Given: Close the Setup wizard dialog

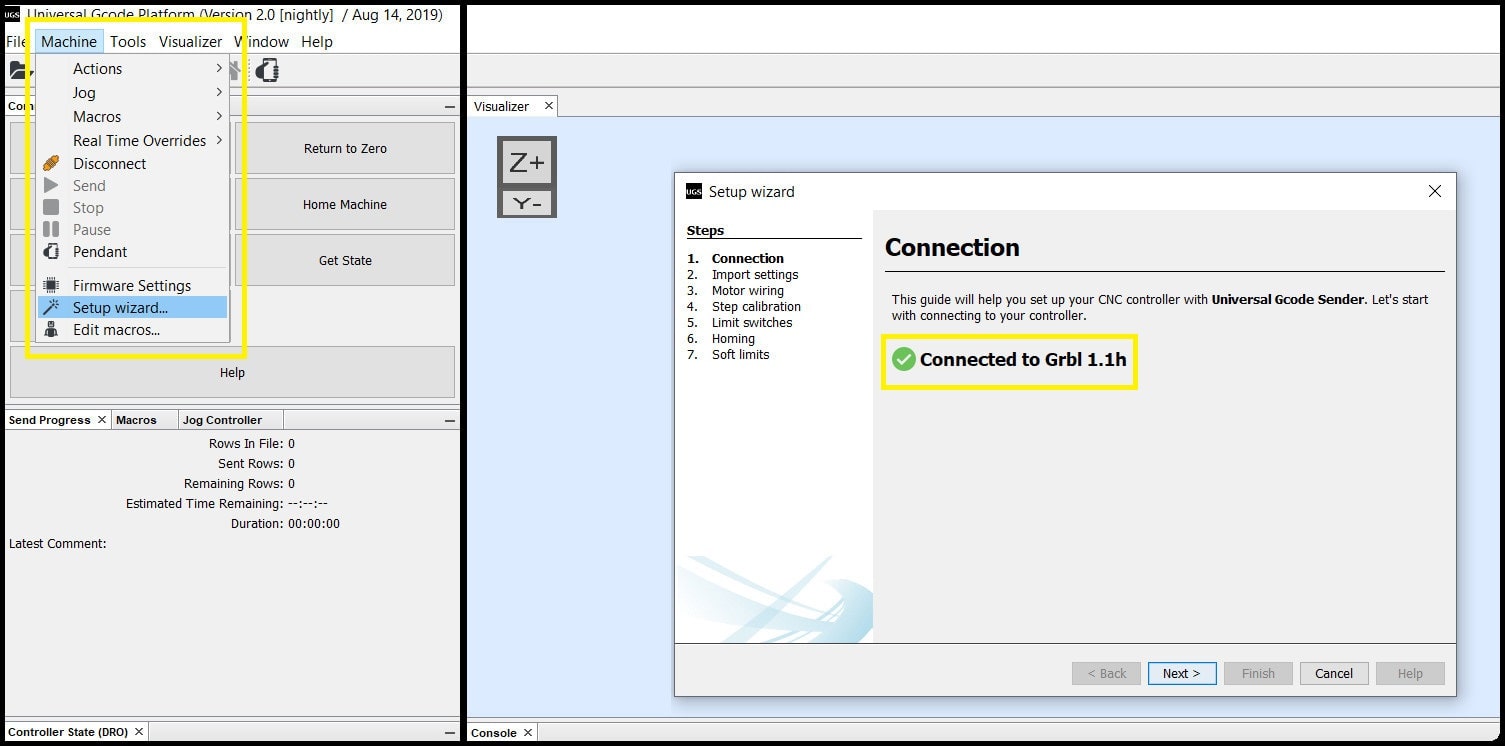Looking at the screenshot, I should click(x=1435, y=191).
